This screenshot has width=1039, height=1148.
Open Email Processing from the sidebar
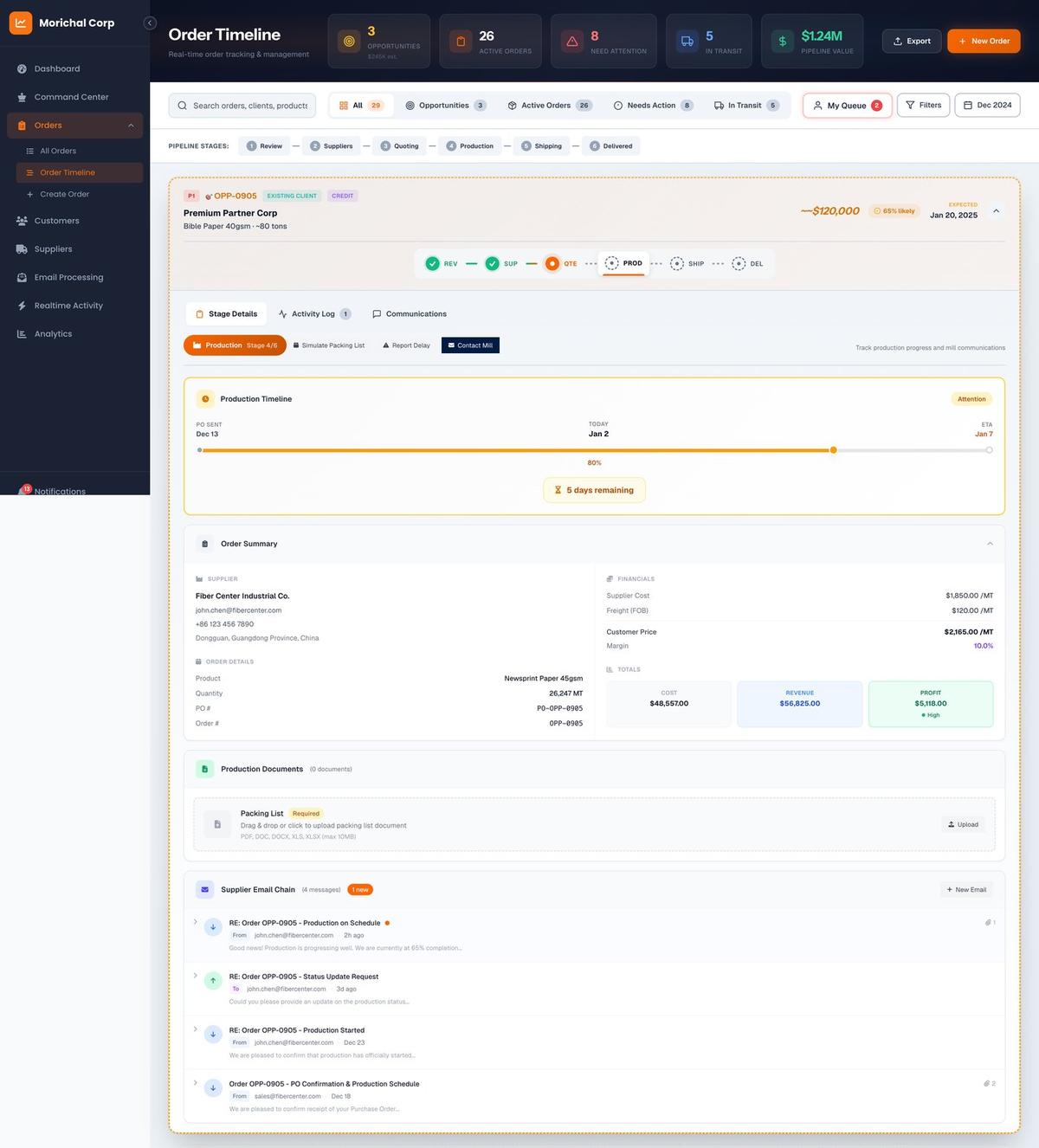68,277
